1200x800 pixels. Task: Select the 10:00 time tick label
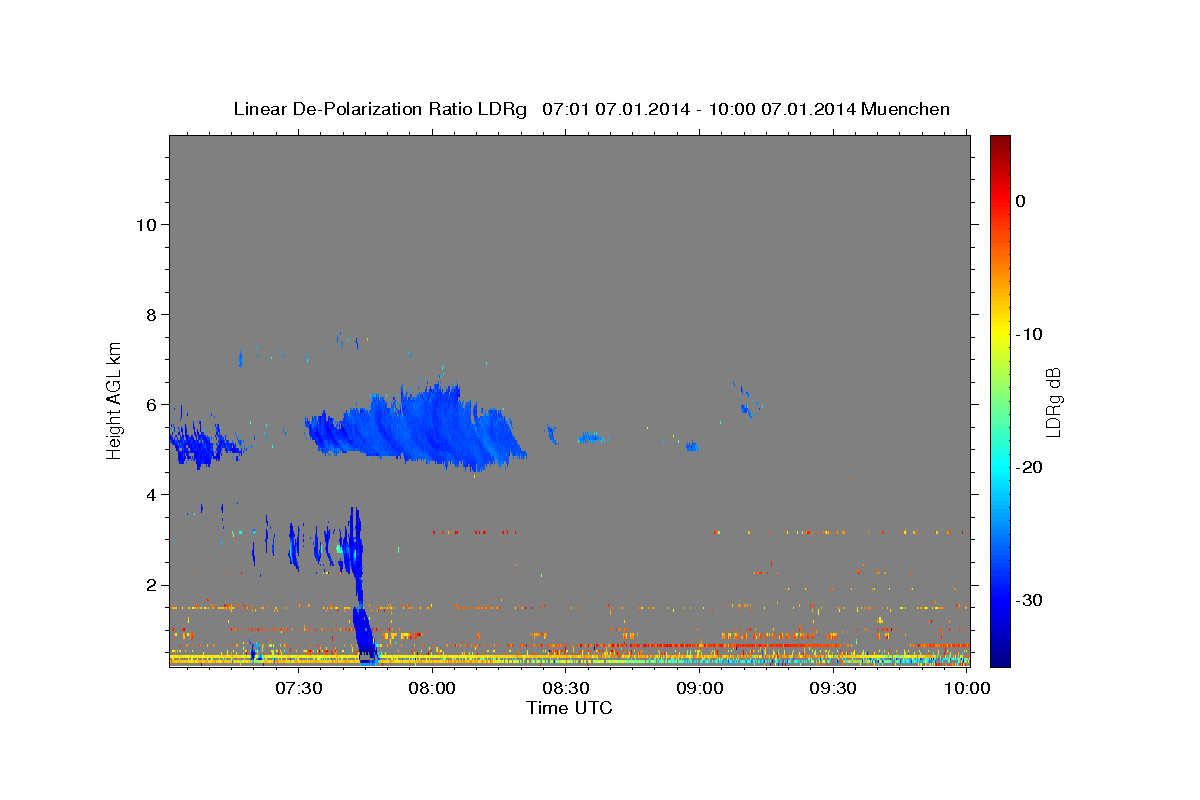(x=967, y=688)
